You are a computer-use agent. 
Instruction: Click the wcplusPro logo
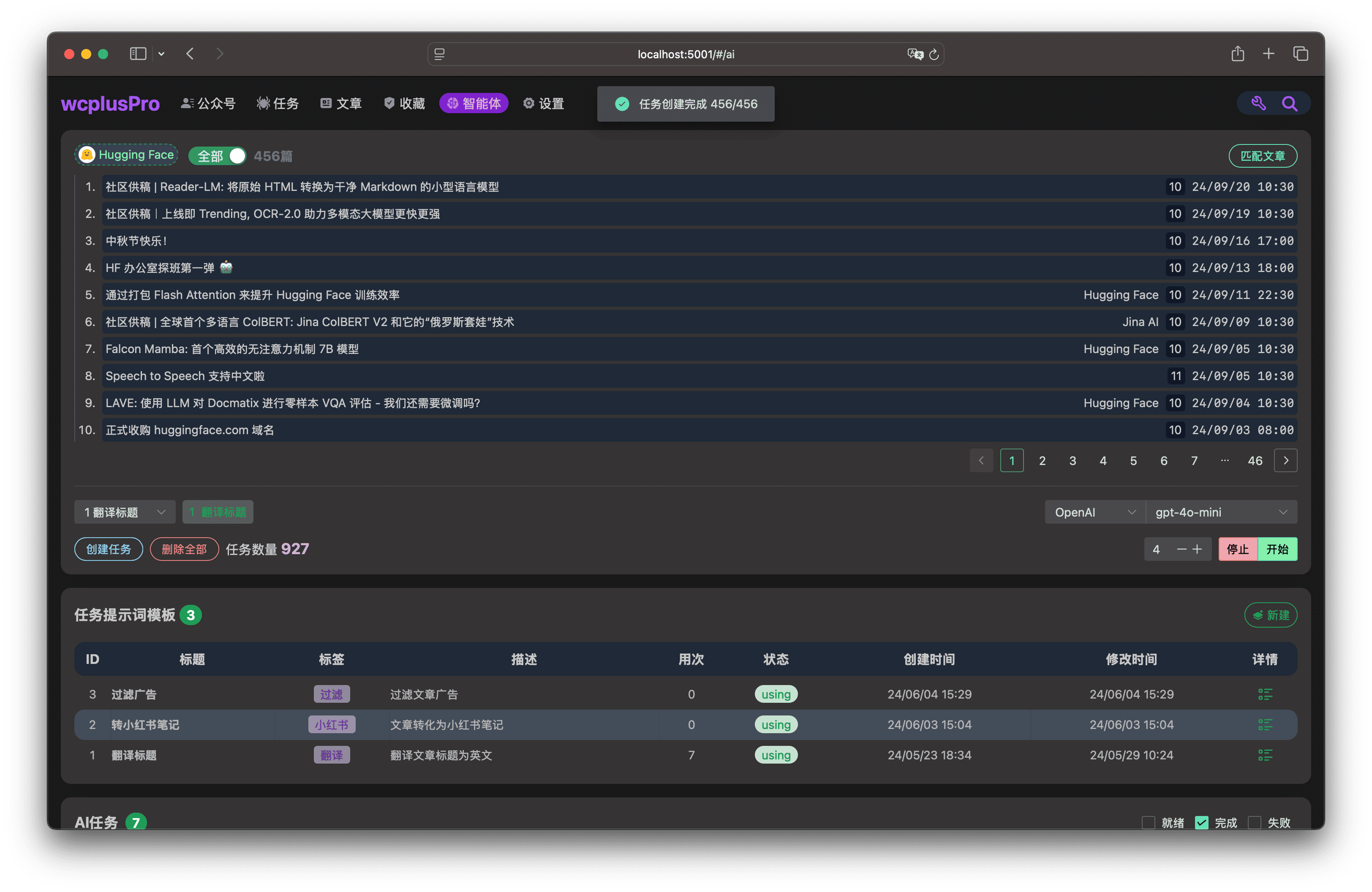point(110,104)
